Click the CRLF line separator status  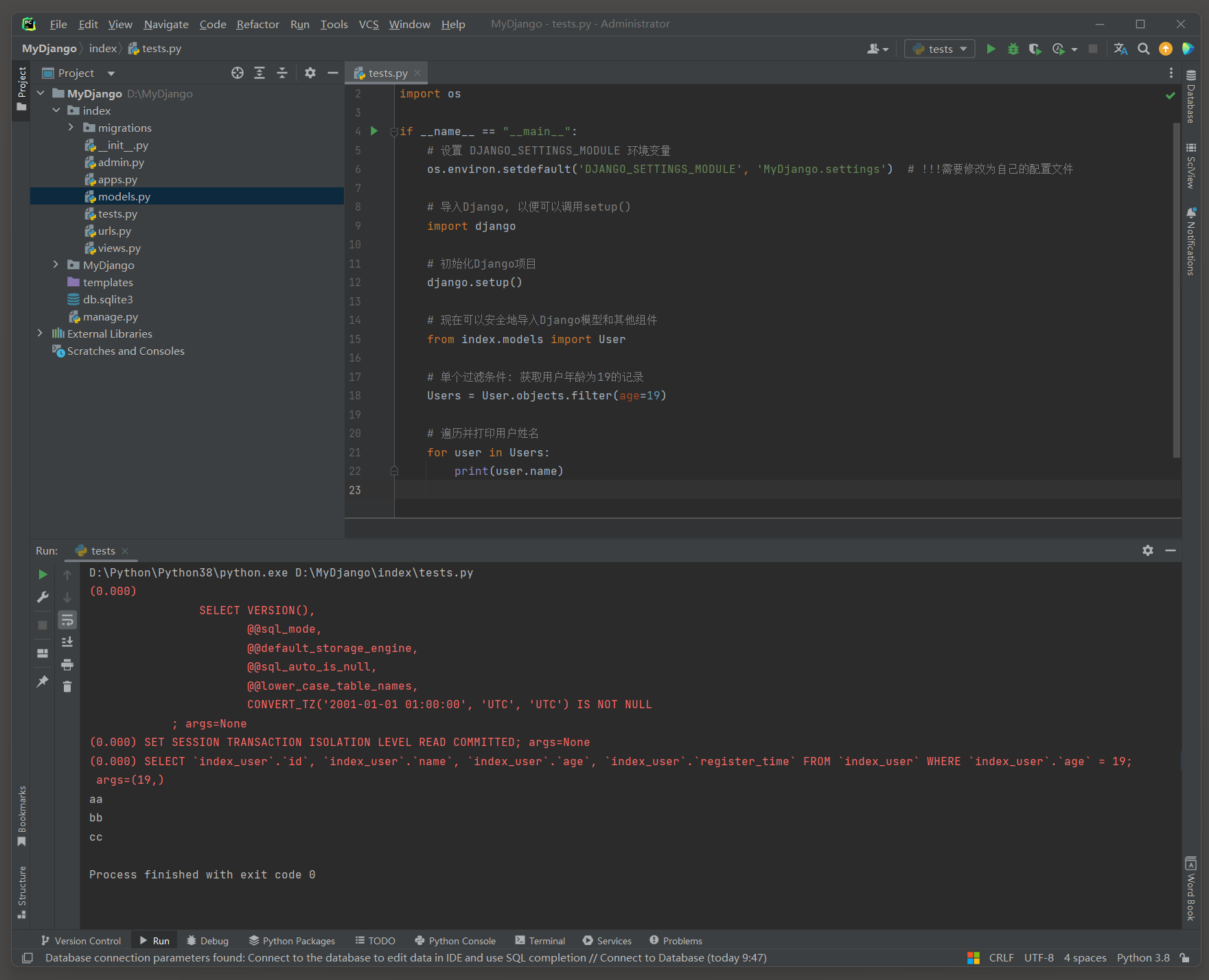point(1001,957)
